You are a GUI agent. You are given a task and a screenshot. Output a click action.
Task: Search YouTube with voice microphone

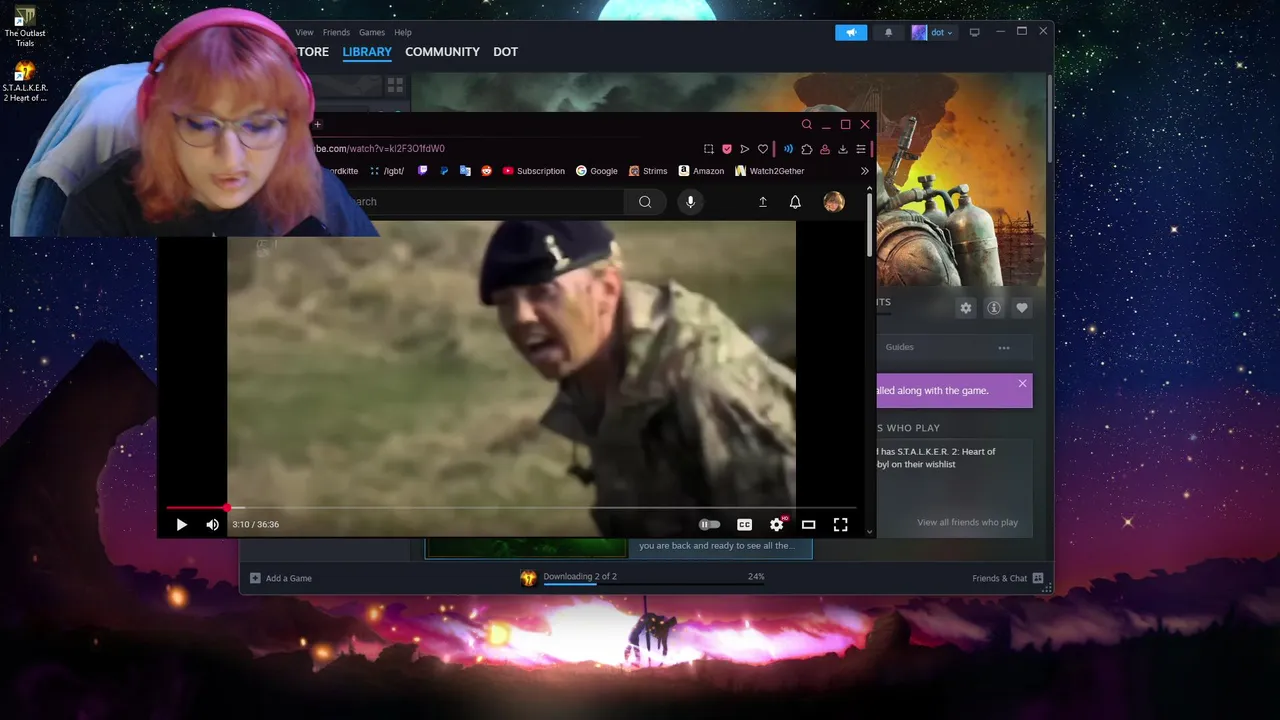690,202
